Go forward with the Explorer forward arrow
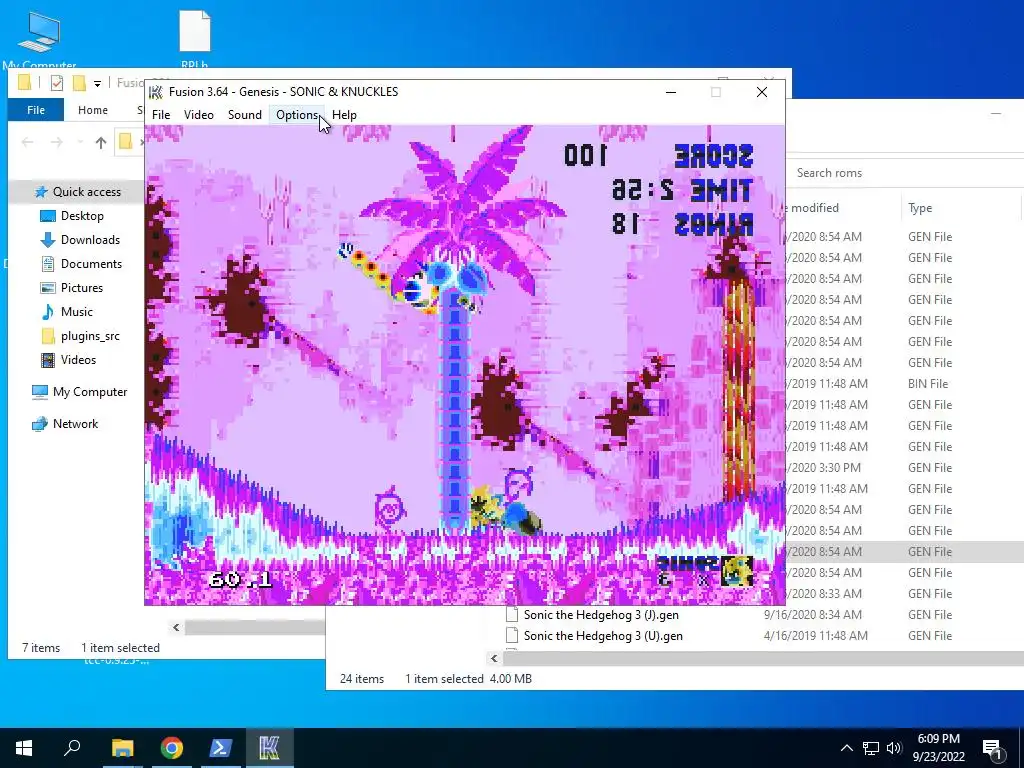 pos(57,142)
